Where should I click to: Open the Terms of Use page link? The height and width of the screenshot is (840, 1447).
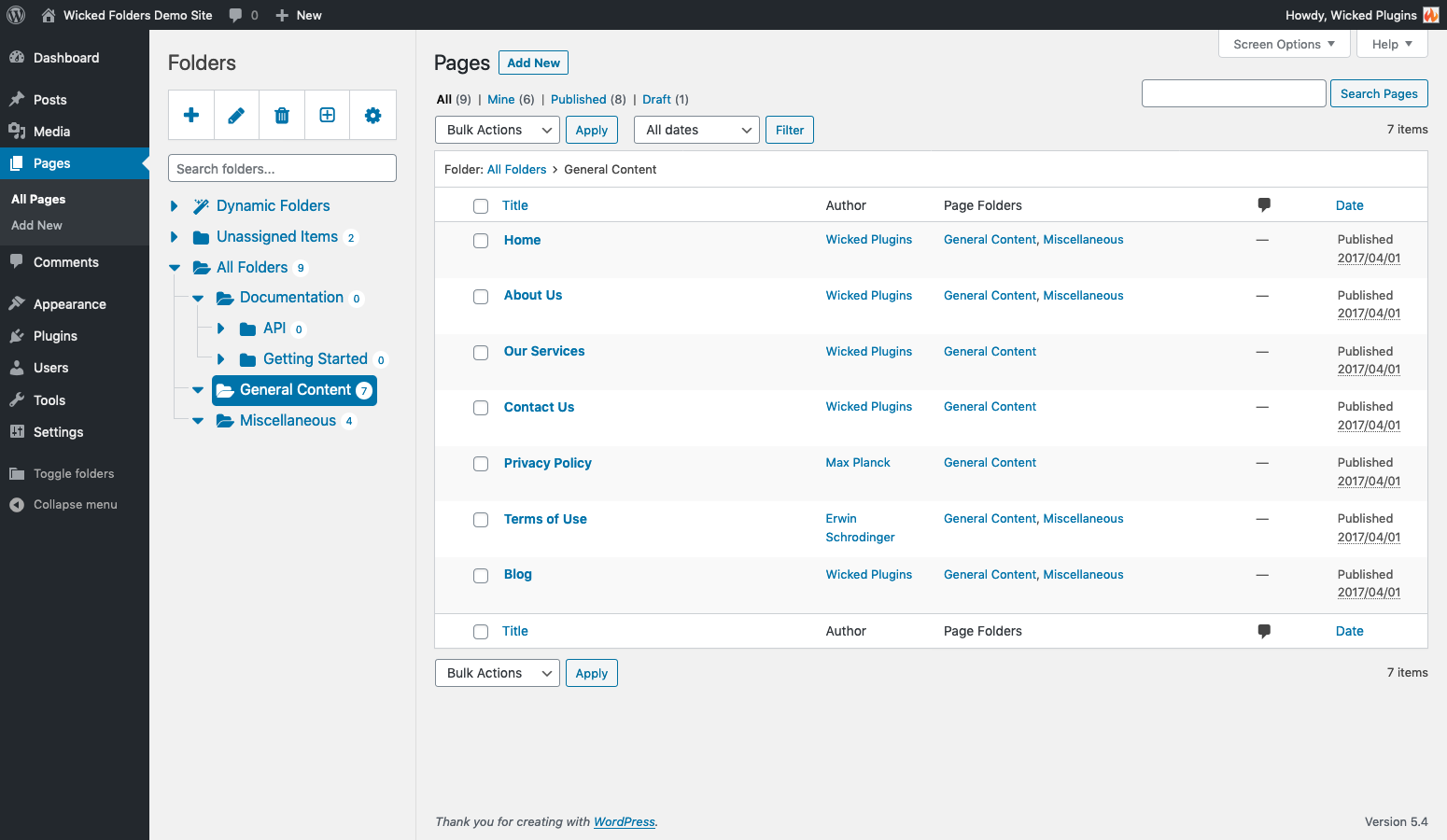click(x=545, y=519)
